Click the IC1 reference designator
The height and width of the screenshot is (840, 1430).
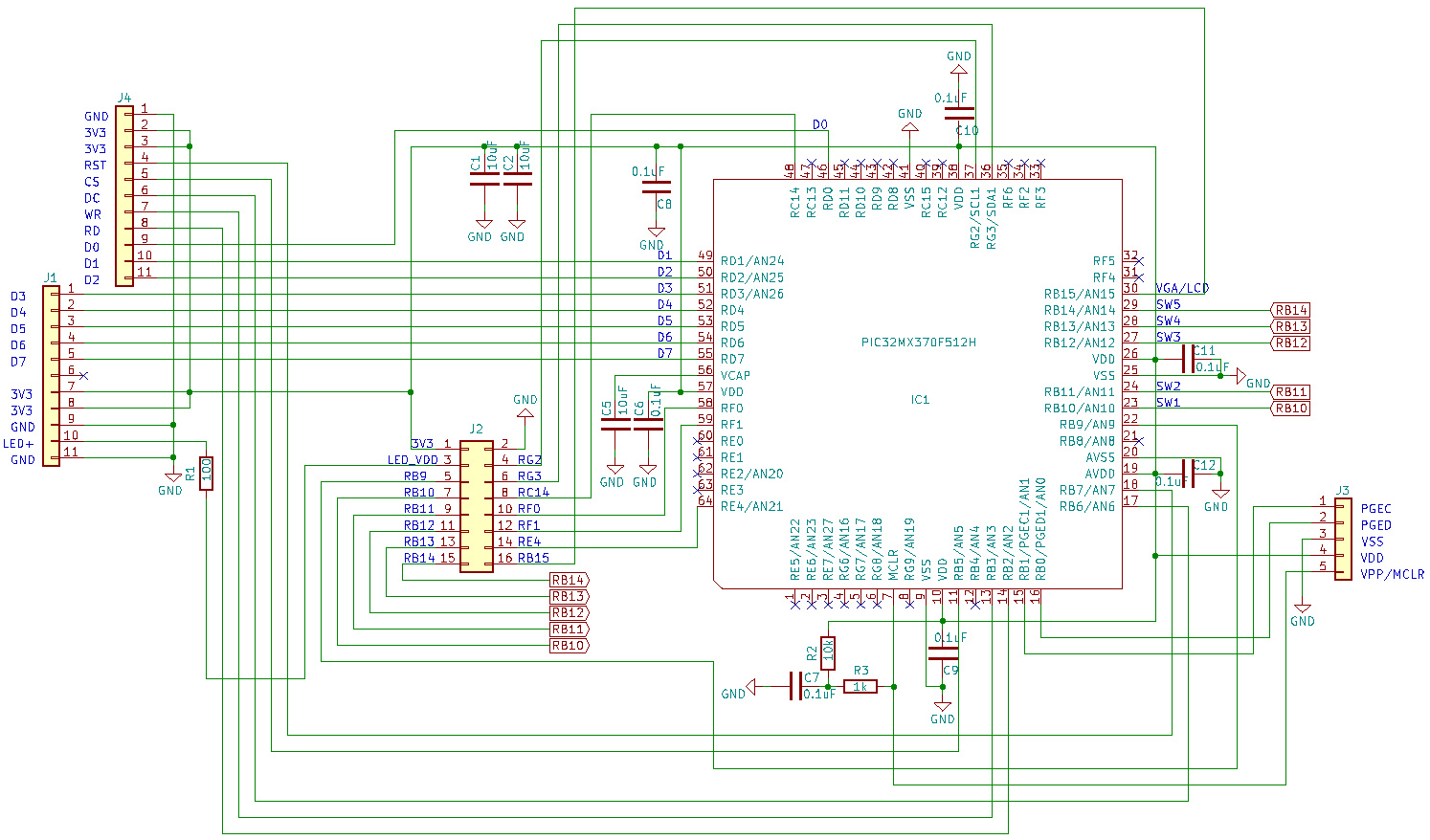pos(920,400)
